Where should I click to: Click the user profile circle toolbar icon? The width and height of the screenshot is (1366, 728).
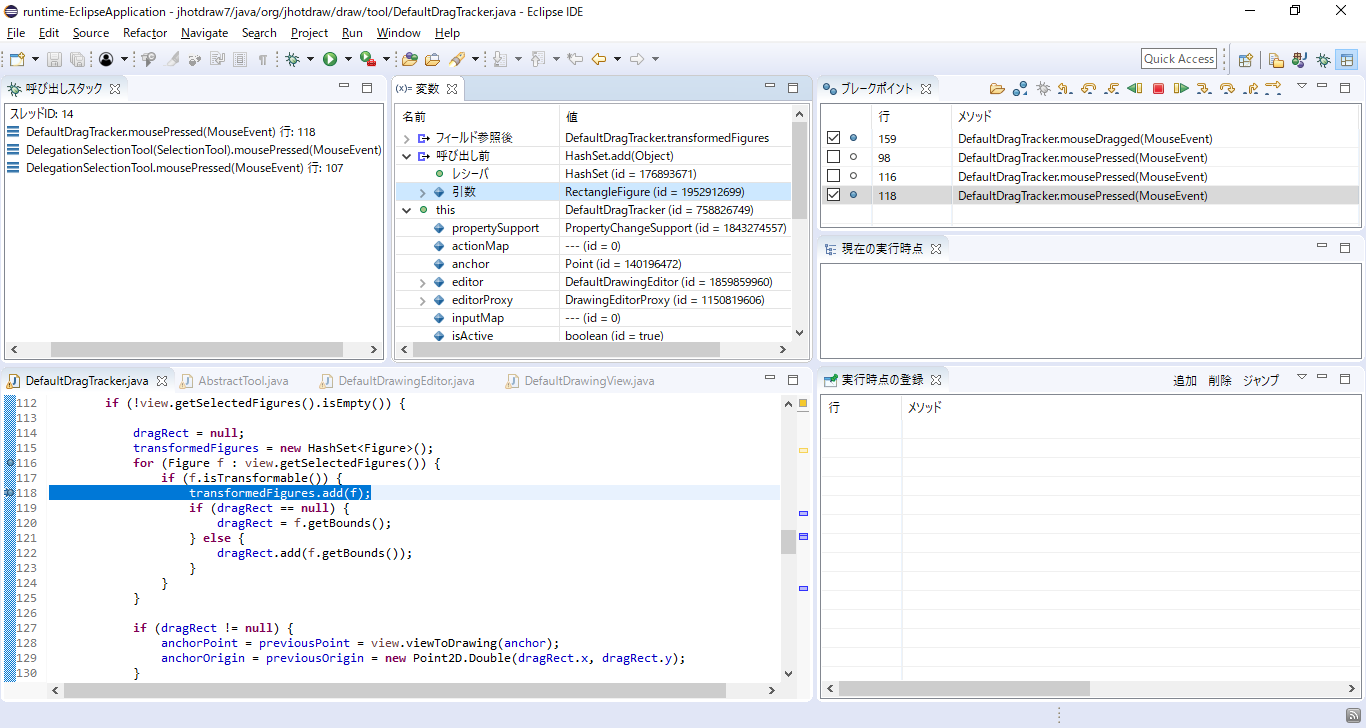tap(106, 59)
